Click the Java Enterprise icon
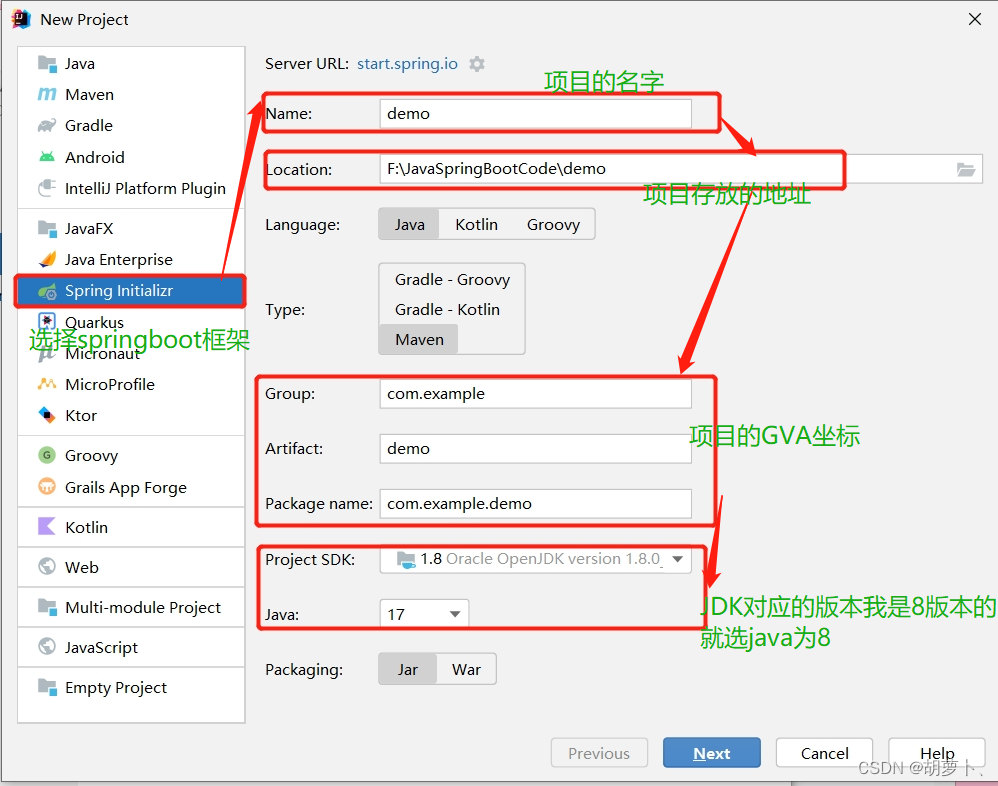Image resolution: width=998 pixels, height=786 pixels. click(x=47, y=260)
